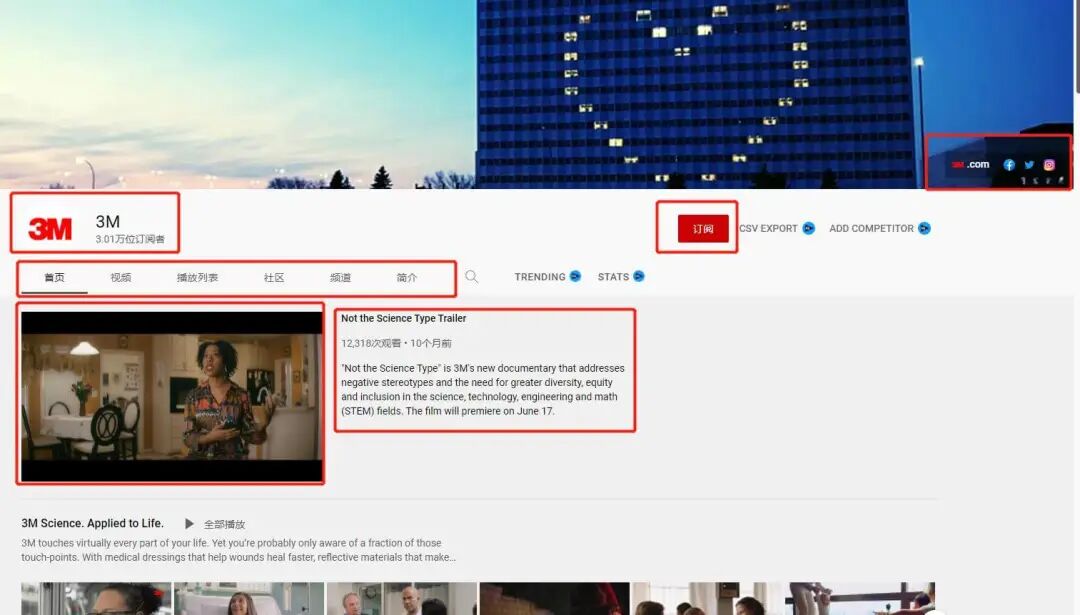1080x615 pixels.
Task: Click 全部播放 play all link
Action: (225, 525)
